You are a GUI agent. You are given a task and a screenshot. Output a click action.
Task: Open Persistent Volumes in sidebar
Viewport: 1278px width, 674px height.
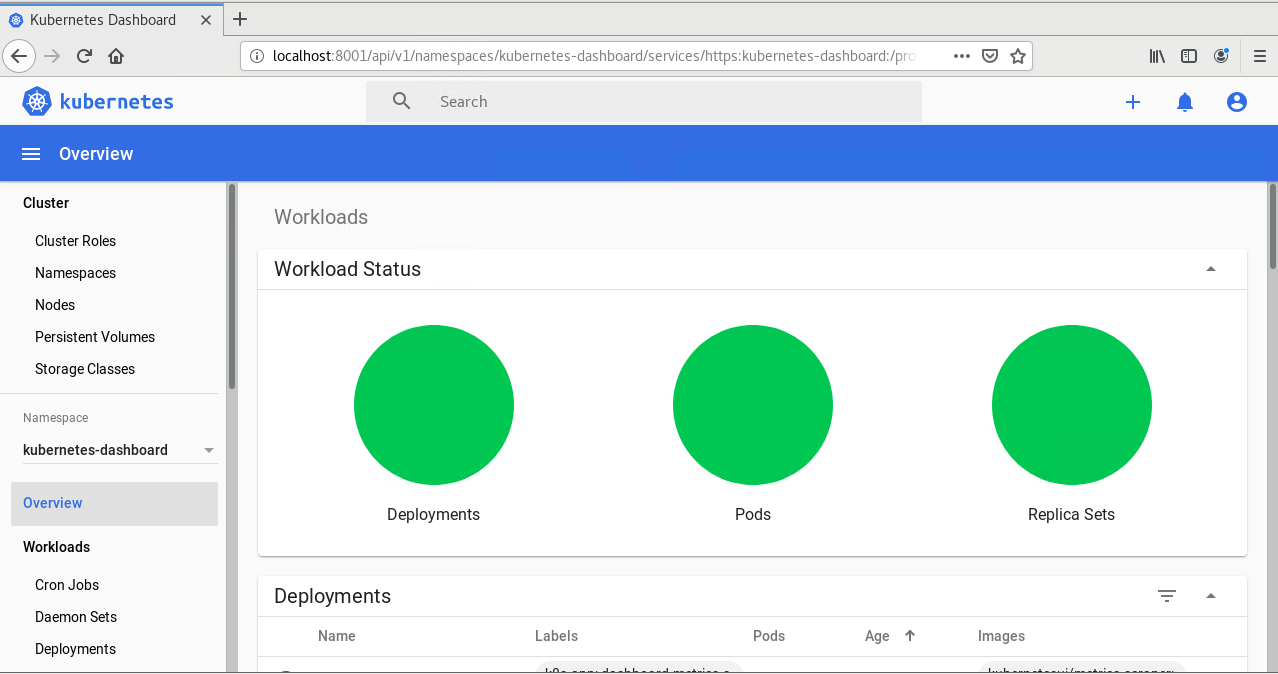(x=95, y=337)
